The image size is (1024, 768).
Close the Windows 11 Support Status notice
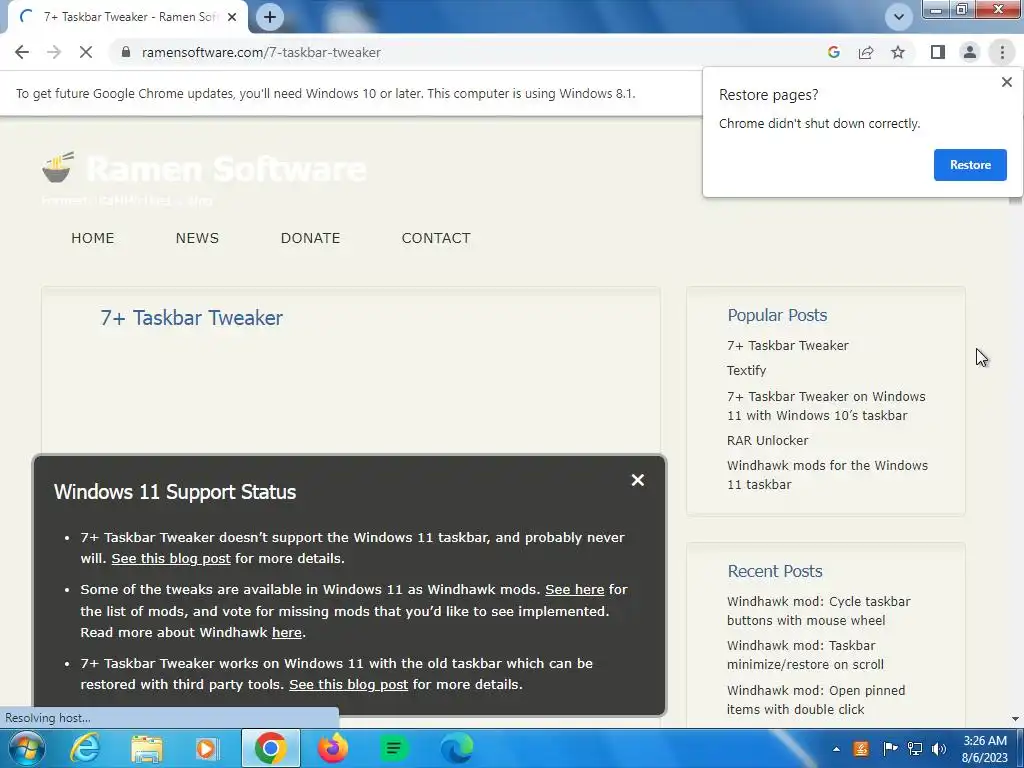637,480
